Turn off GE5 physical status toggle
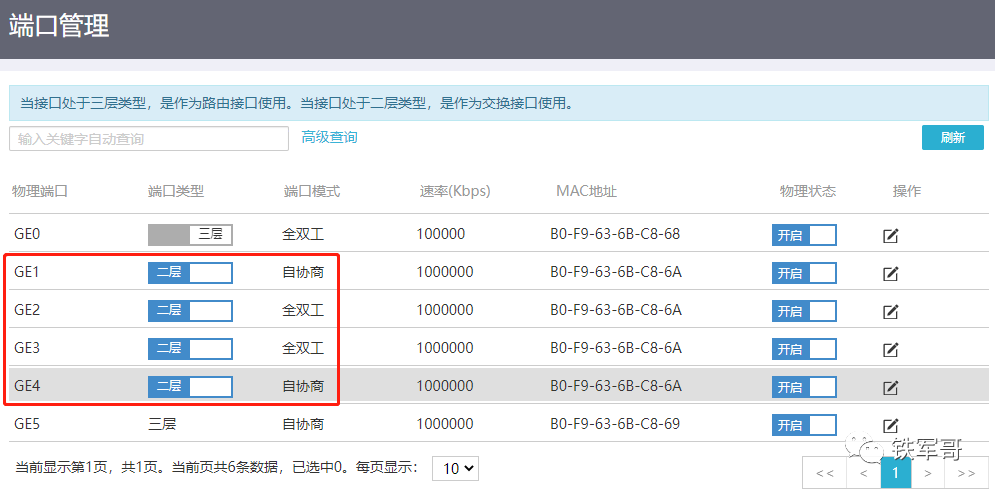The width and height of the screenshot is (995, 493). [x=804, y=425]
